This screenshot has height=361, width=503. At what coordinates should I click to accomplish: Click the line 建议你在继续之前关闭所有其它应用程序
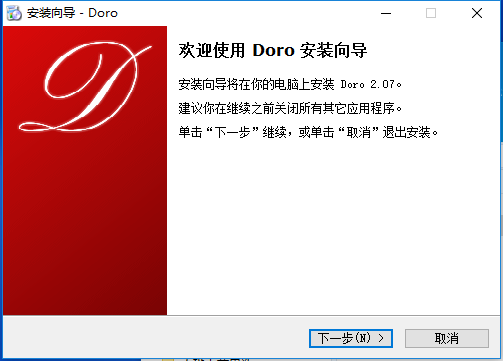click(x=290, y=108)
